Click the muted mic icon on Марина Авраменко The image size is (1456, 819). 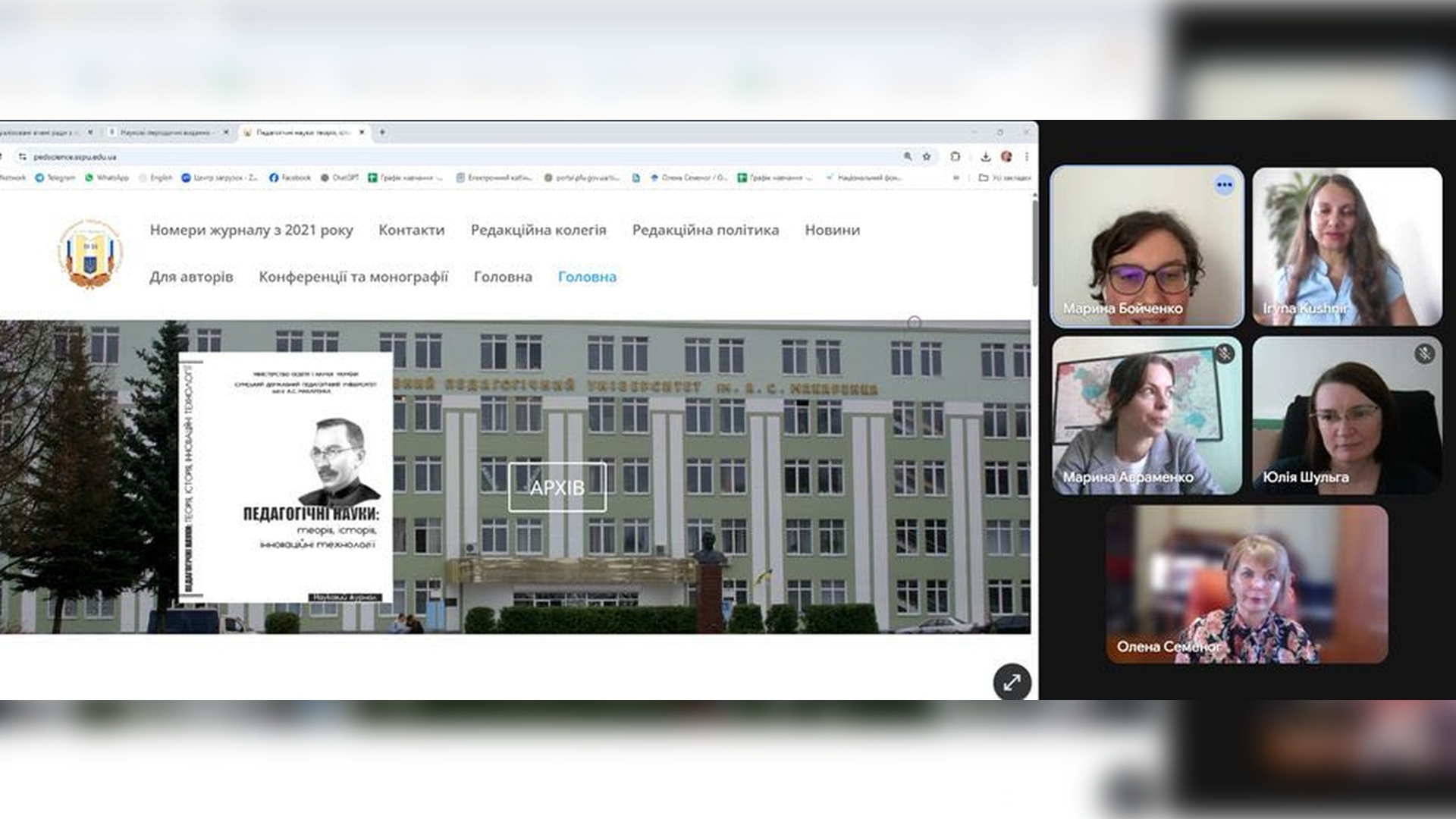coord(1224,353)
